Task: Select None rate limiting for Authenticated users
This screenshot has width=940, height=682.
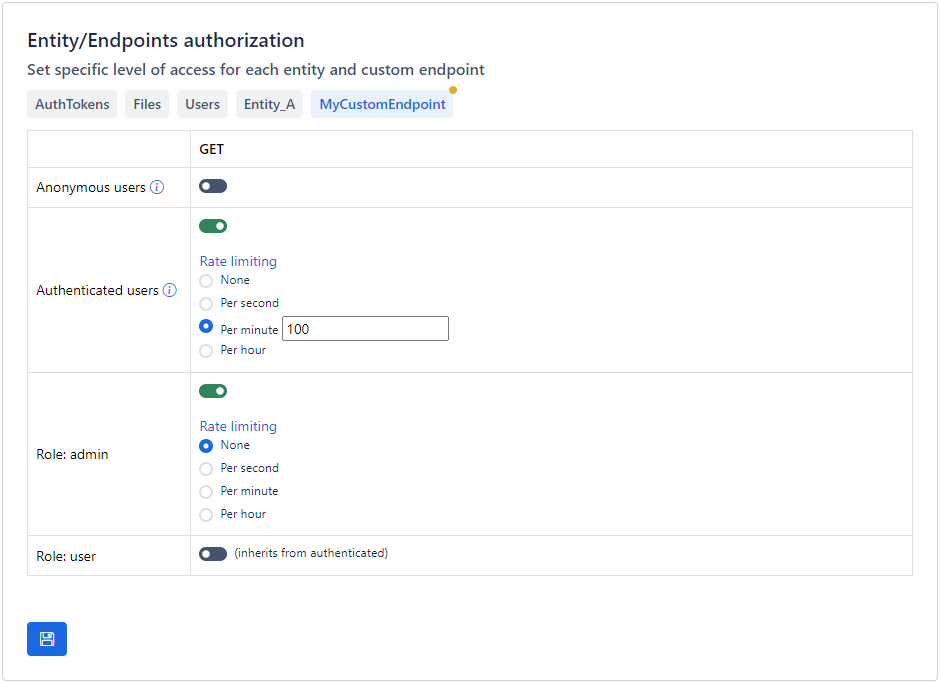Action: [x=206, y=281]
